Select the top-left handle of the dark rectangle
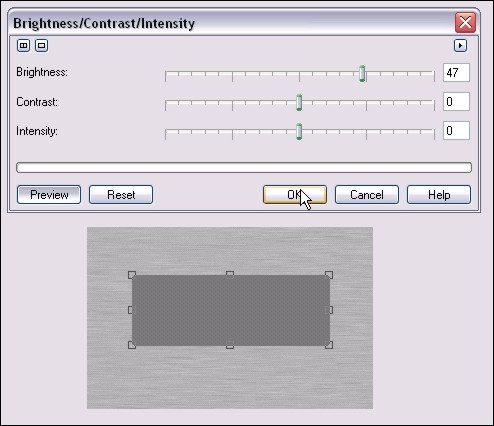The width and height of the screenshot is (494, 426). (132, 275)
